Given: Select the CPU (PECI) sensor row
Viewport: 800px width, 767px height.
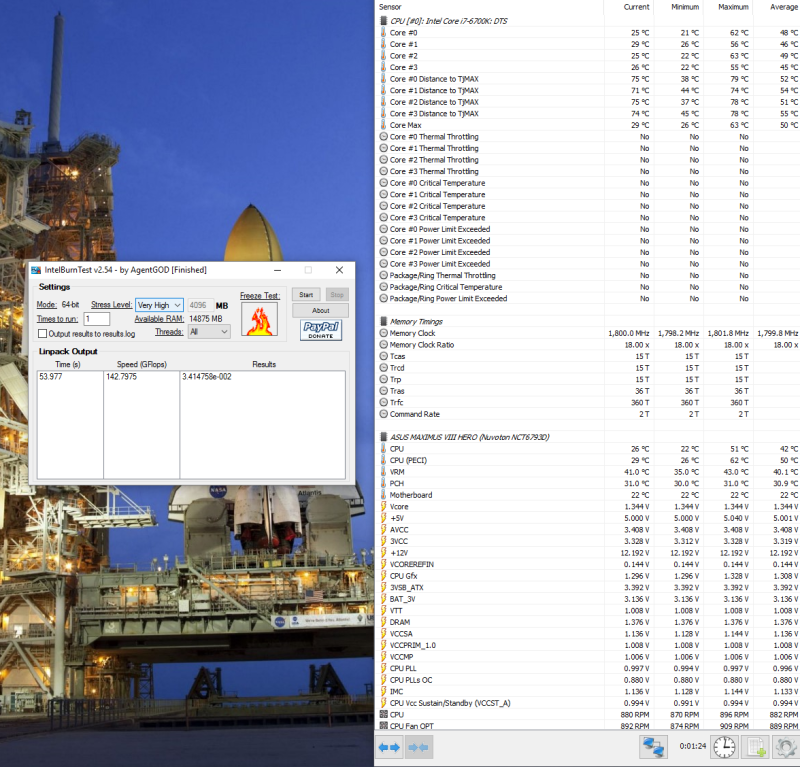Looking at the screenshot, I should [x=588, y=460].
